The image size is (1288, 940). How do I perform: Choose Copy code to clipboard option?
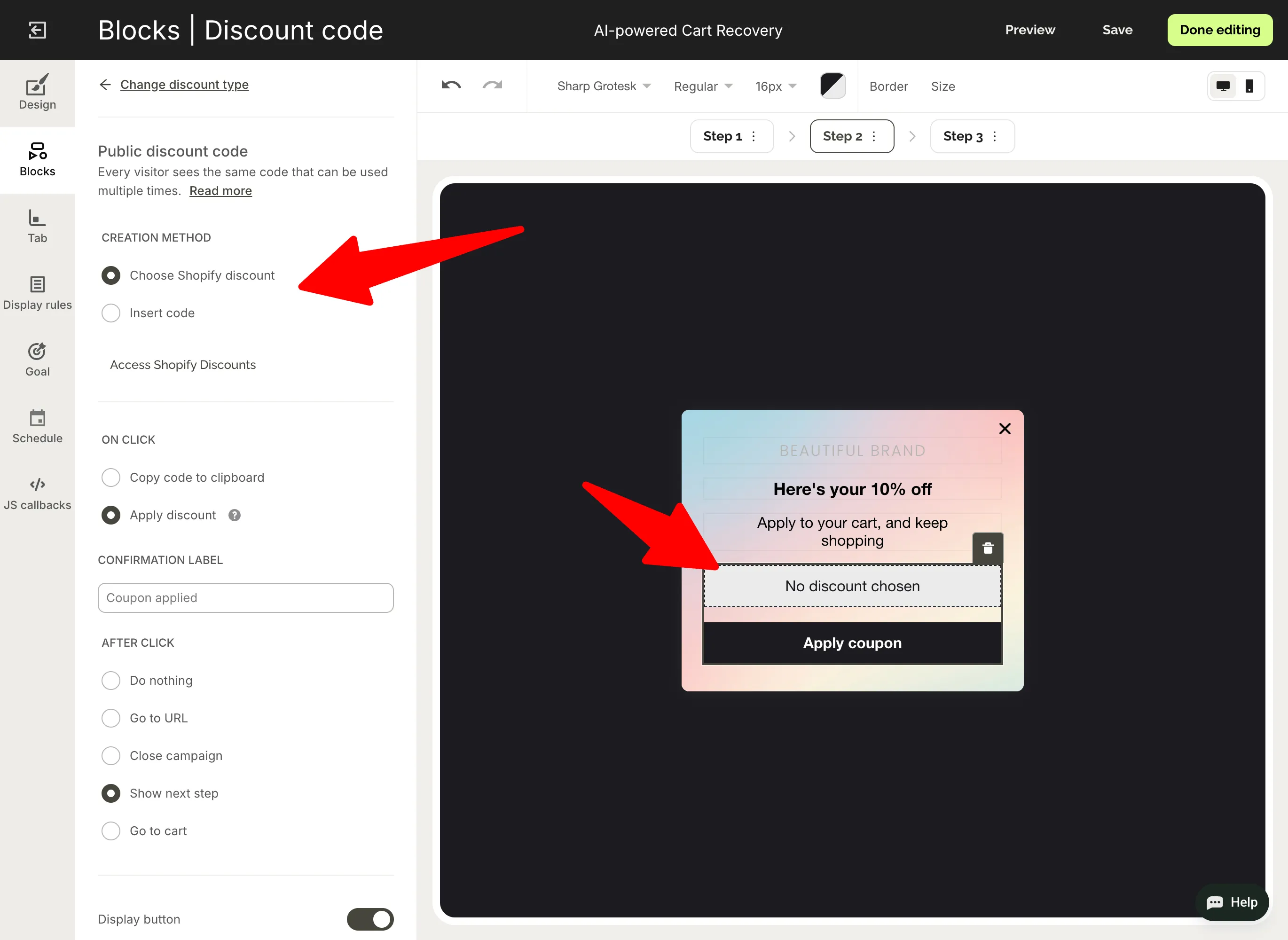[x=111, y=478]
